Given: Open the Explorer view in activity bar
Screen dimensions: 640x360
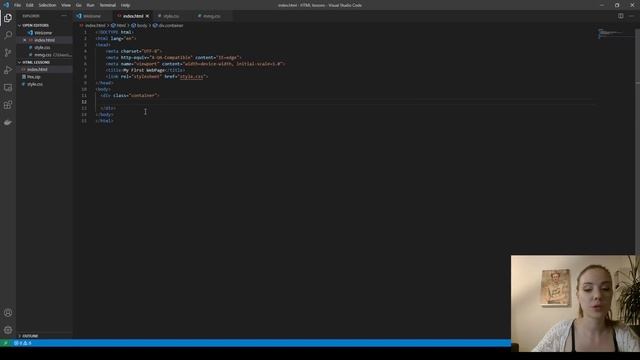Looking at the screenshot, I should click(8, 18).
